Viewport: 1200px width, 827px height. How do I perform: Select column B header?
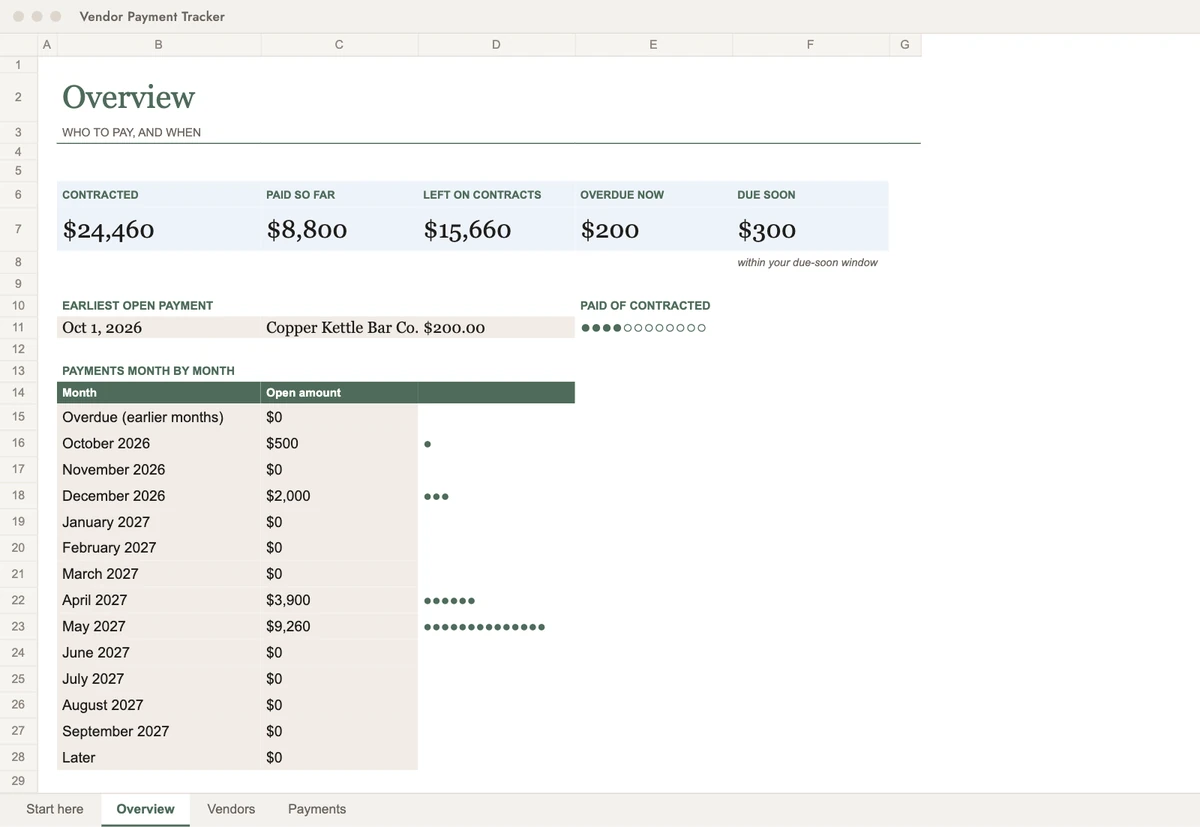(x=159, y=44)
